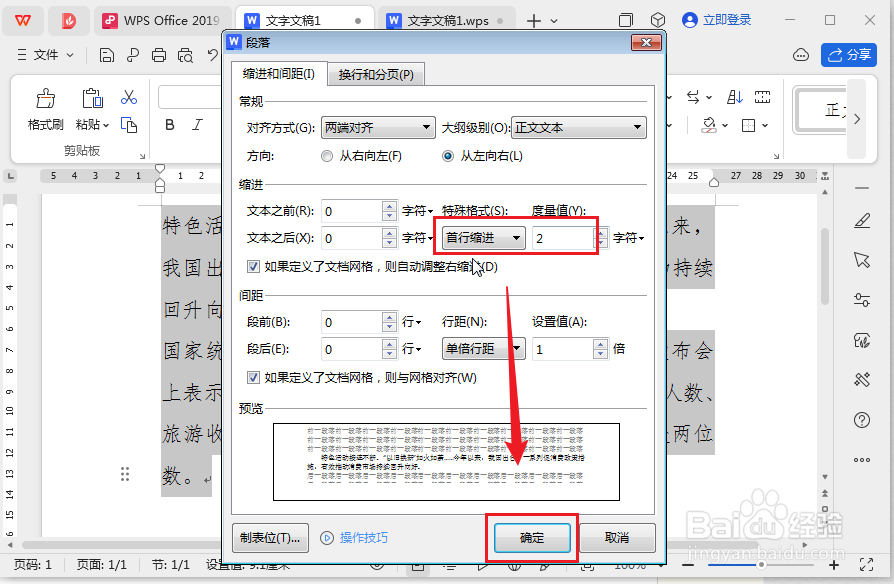Click the Save icon in quick access toolbar
This screenshot has height=584, width=894.
(x=107, y=55)
